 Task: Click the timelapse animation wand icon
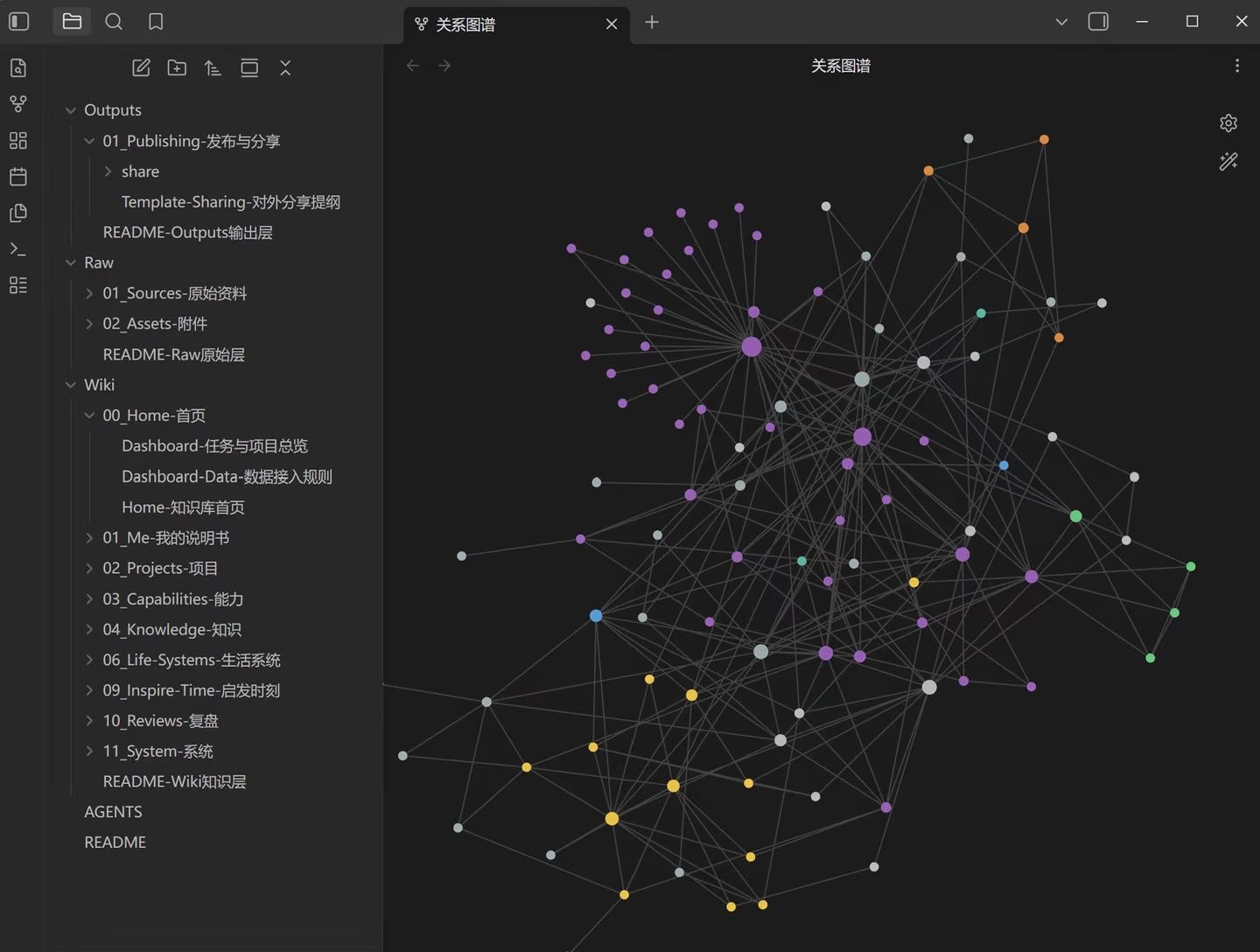coord(1228,161)
